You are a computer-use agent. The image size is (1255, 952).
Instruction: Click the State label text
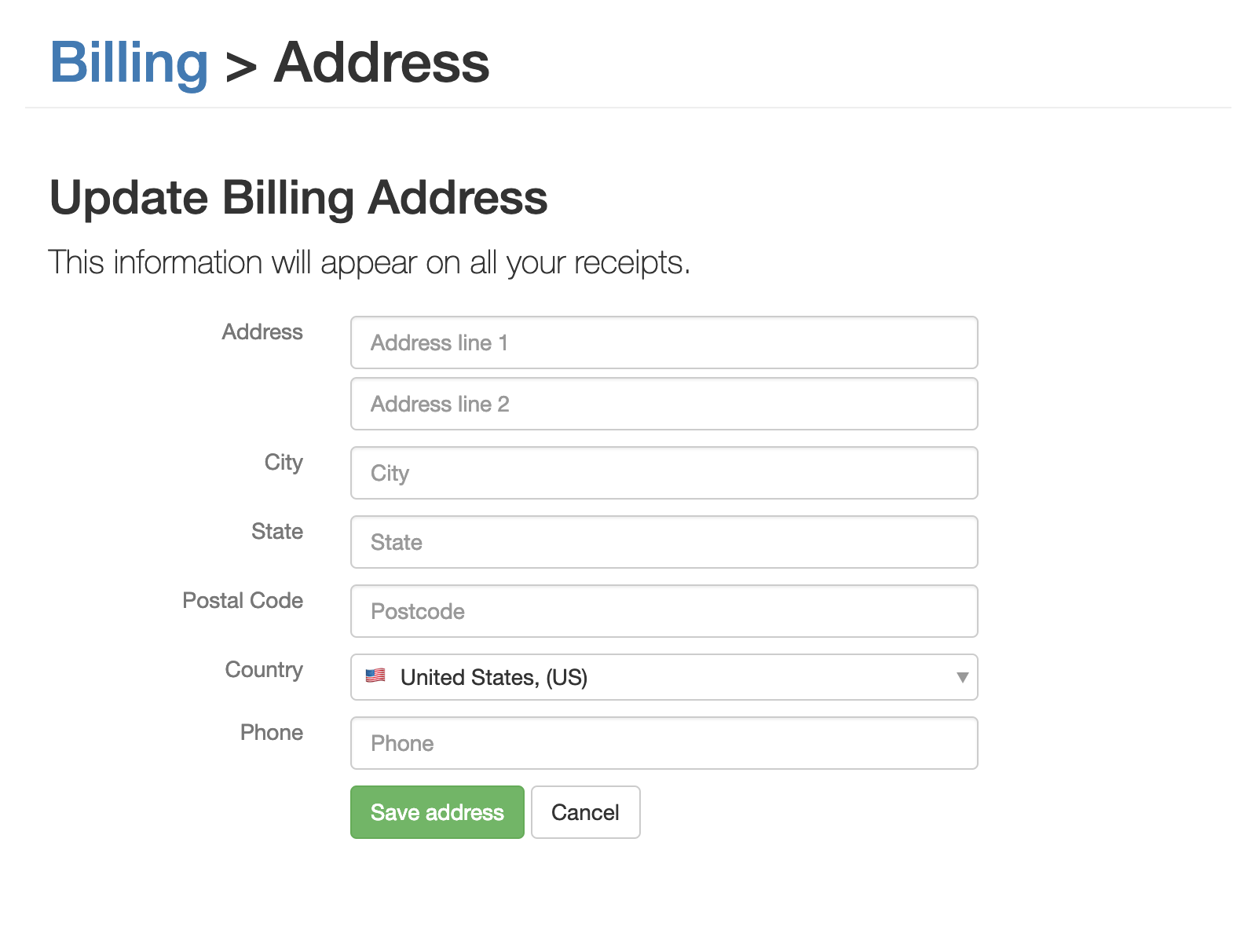coord(277,532)
